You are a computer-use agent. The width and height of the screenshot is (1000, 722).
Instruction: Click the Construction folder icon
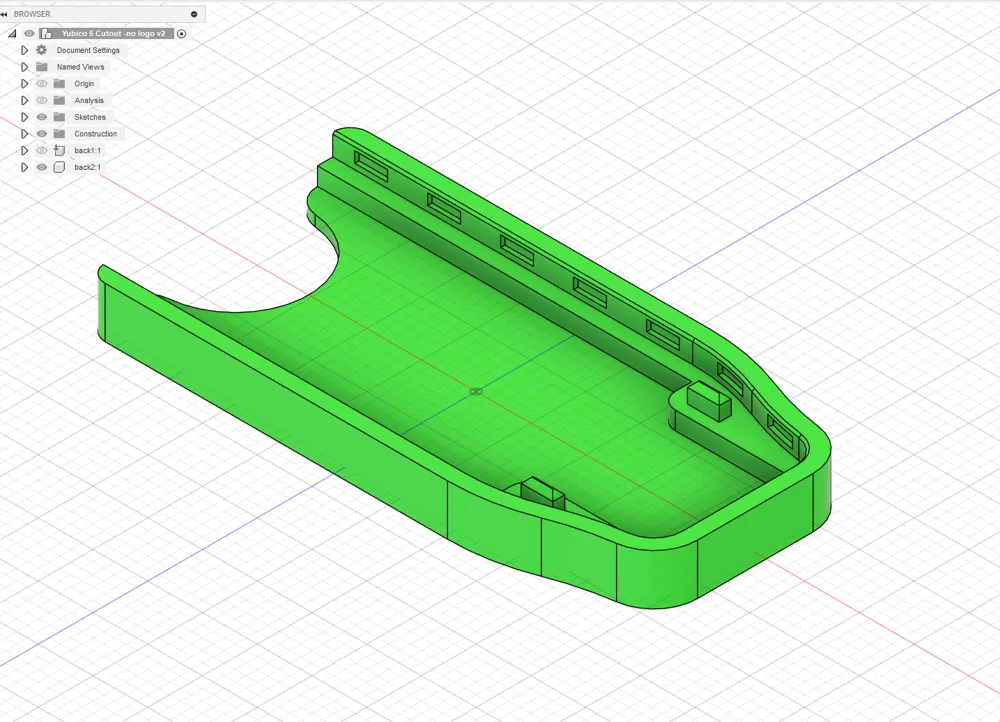tap(59, 133)
